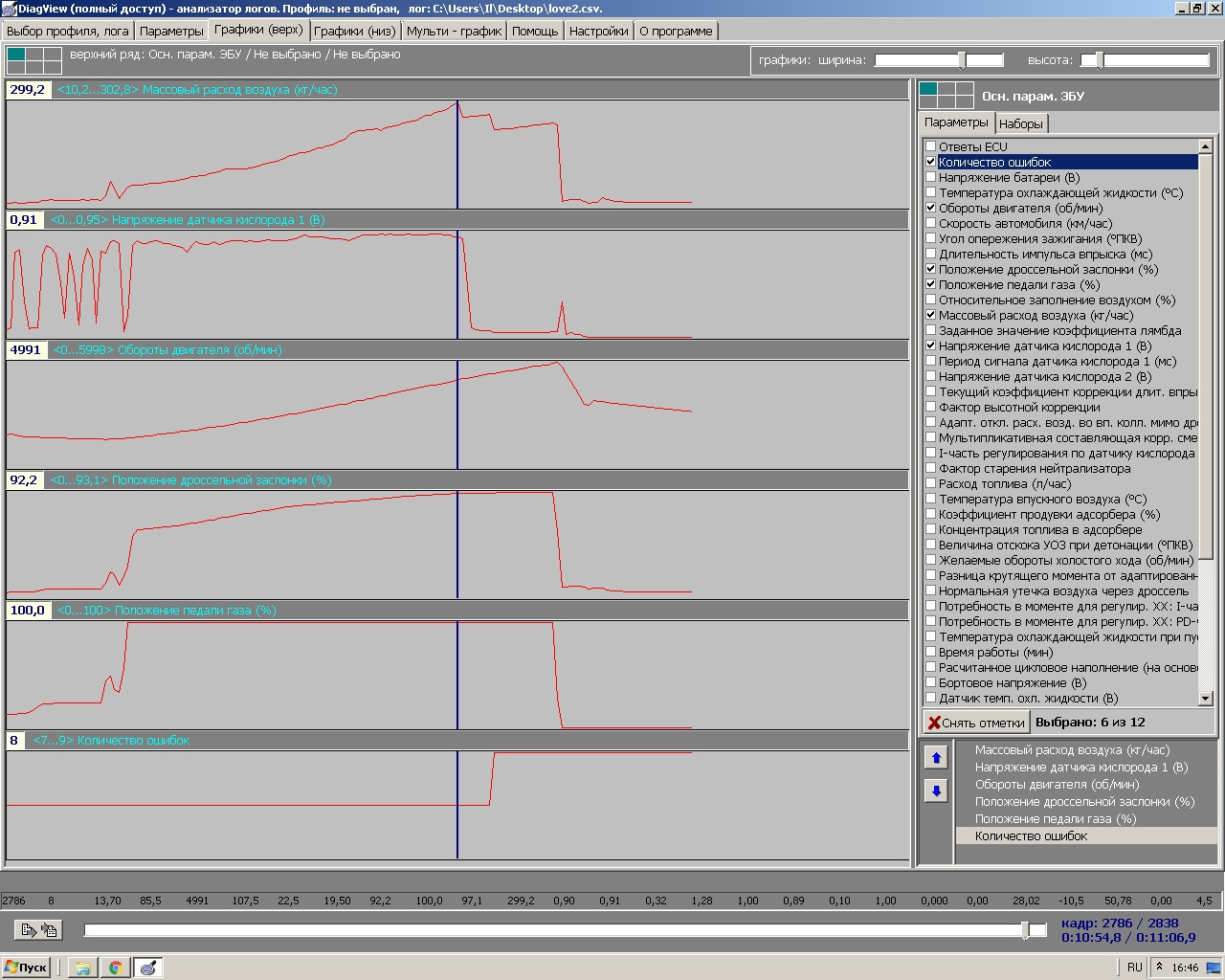This screenshot has width=1225, height=980.
Task: Open the Мульти - график tab
Action: tap(454, 31)
